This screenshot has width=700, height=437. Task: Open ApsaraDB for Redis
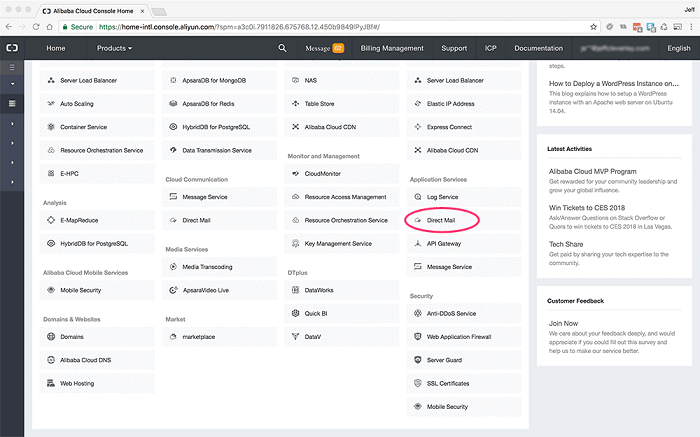pyautogui.click(x=219, y=104)
